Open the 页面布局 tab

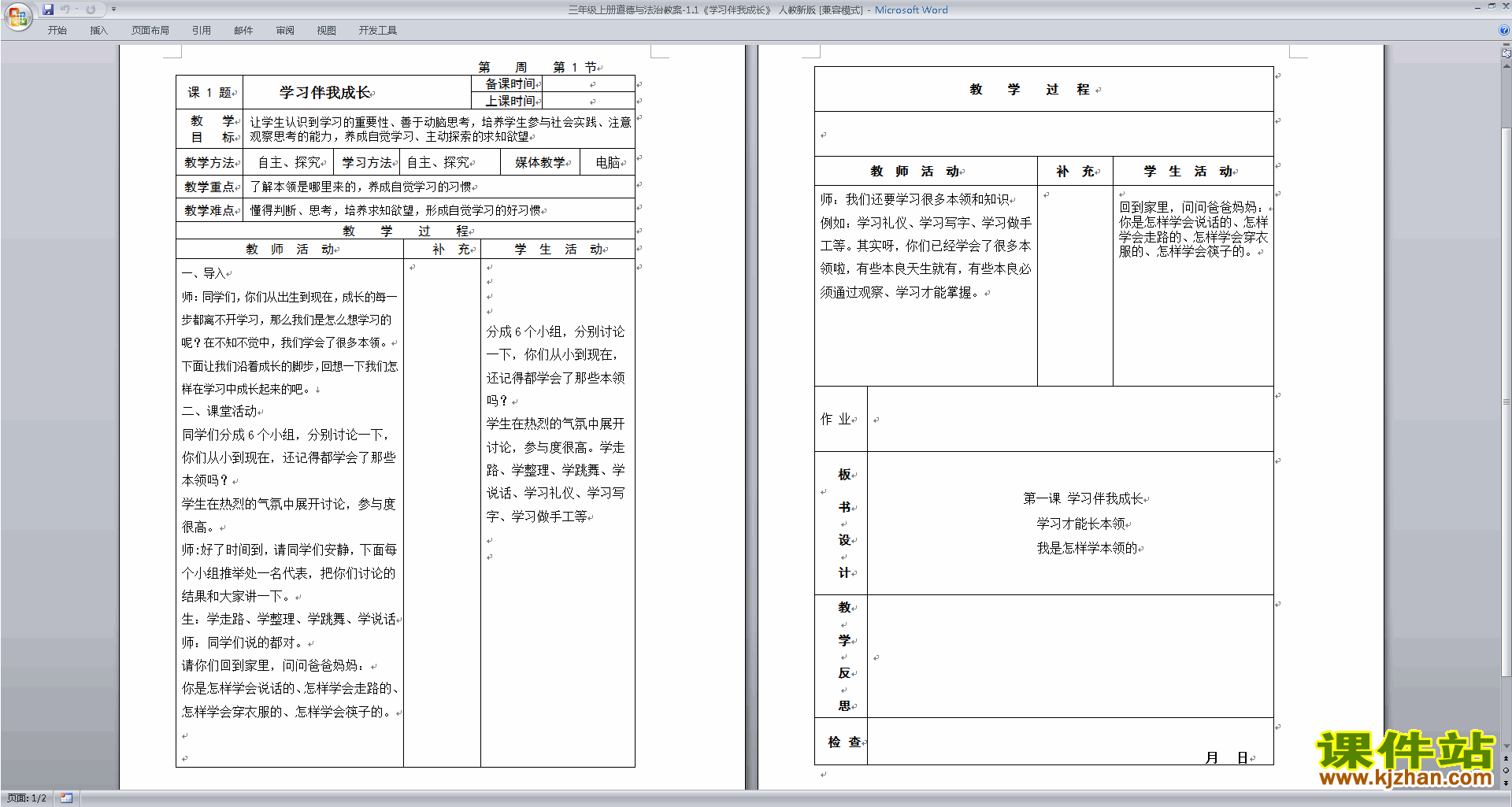pyautogui.click(x=150, y=31)
